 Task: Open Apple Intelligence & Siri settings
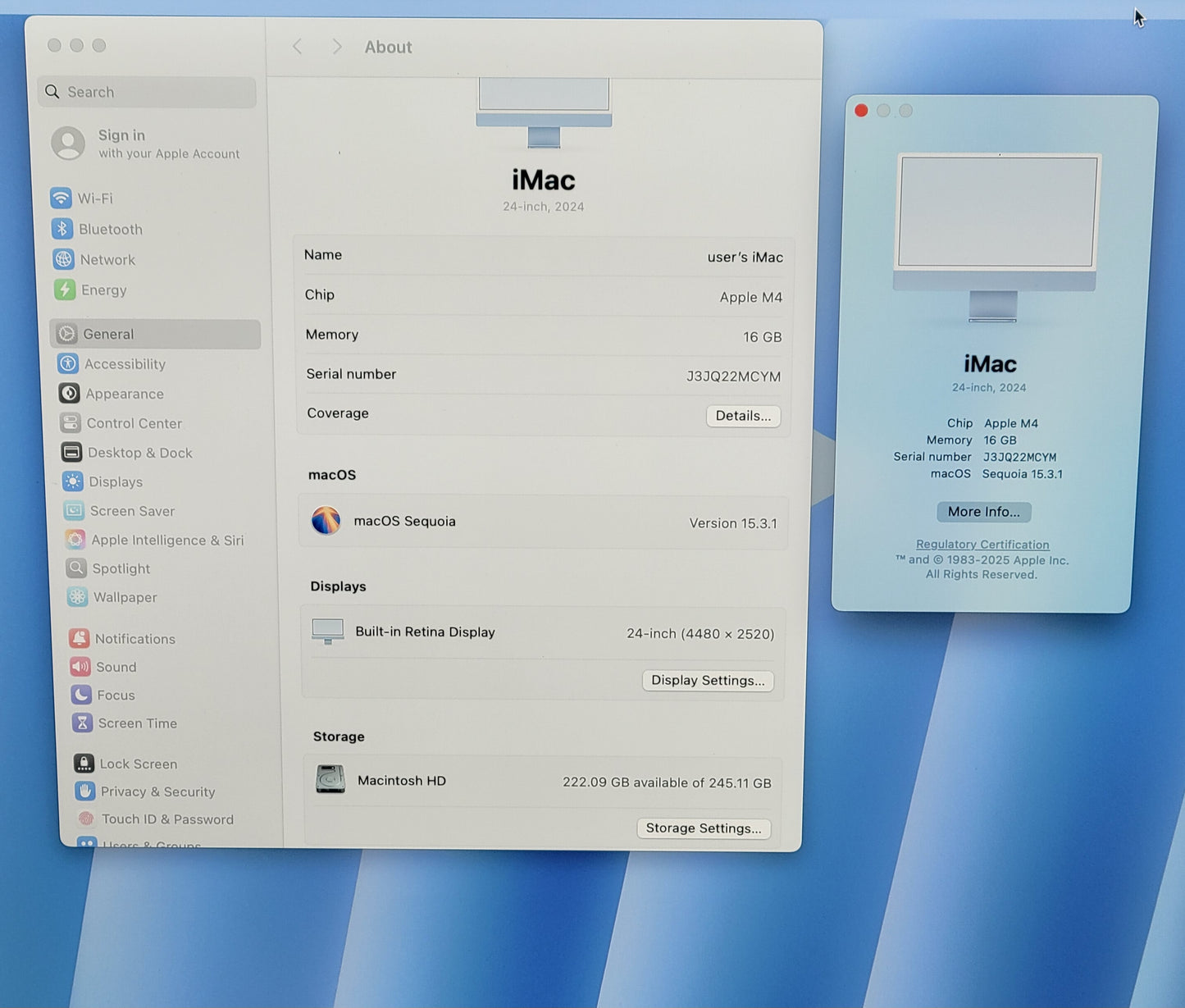pyautogui.click(x=75, y=540)
